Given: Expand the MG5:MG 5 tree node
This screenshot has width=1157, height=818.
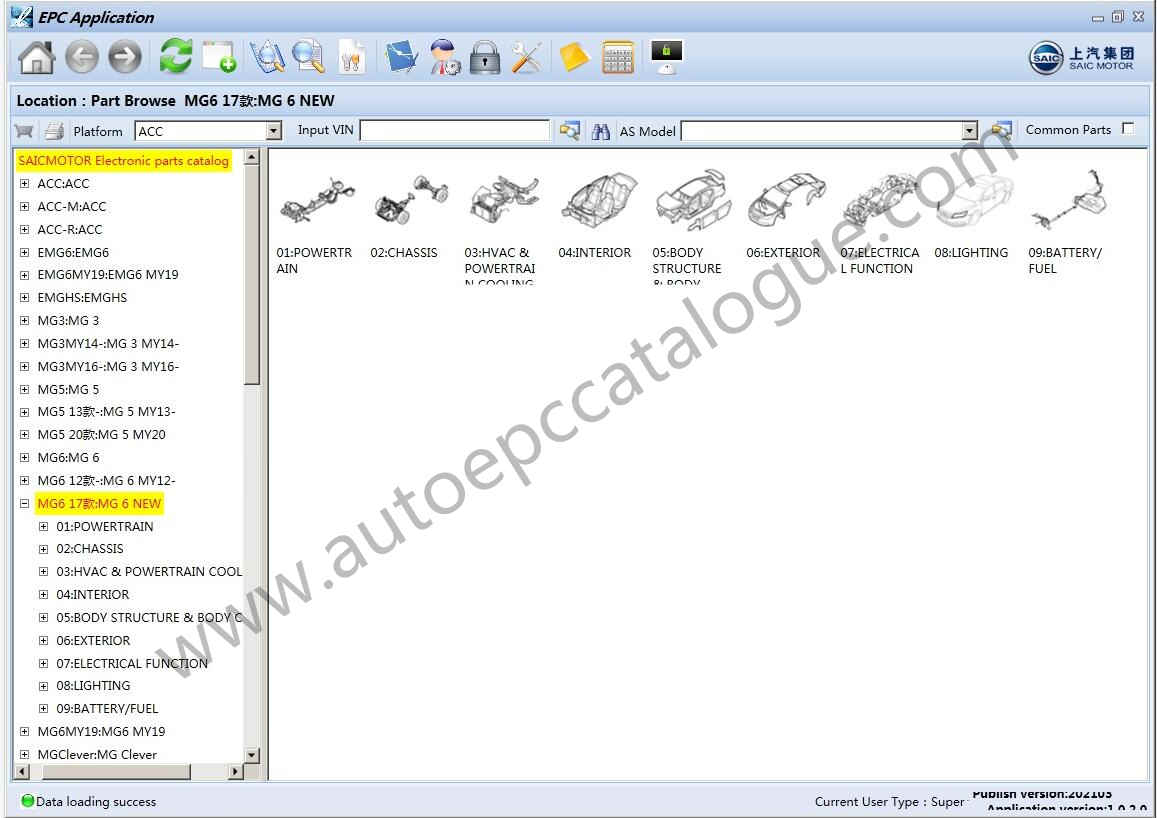Looking at the screenshot, I should (x=24, y=389).
